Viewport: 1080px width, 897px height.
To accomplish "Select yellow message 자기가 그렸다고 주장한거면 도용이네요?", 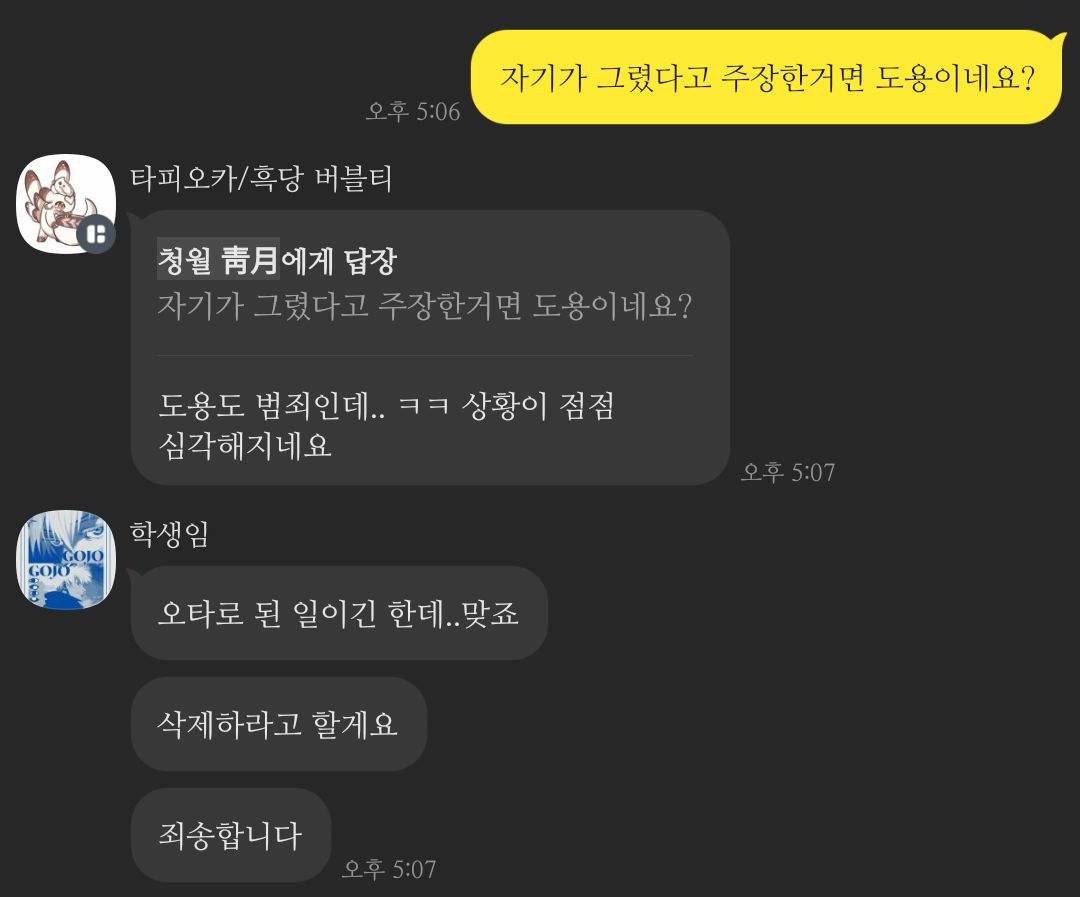I will tap(767, 77).
